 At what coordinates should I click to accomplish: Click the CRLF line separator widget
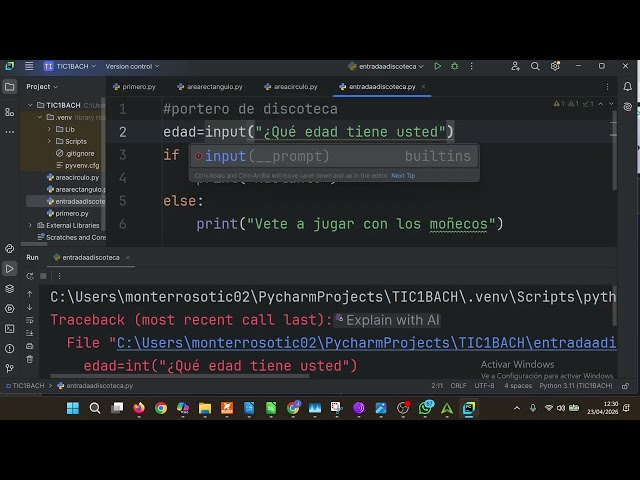pyautogui.click(x=458, y=386)
